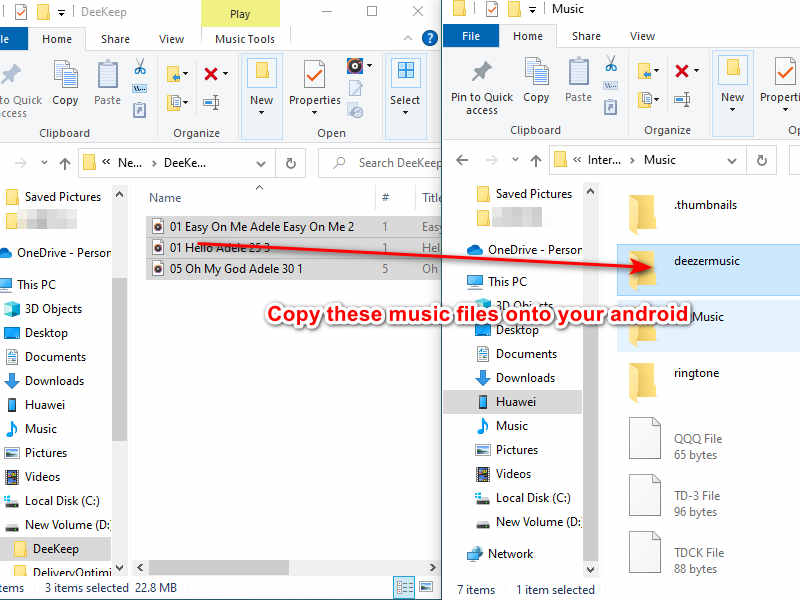Click Refresh button in DeeKeep address bar
The height and width of the screenshot is (600, 800).
point(291,163)
